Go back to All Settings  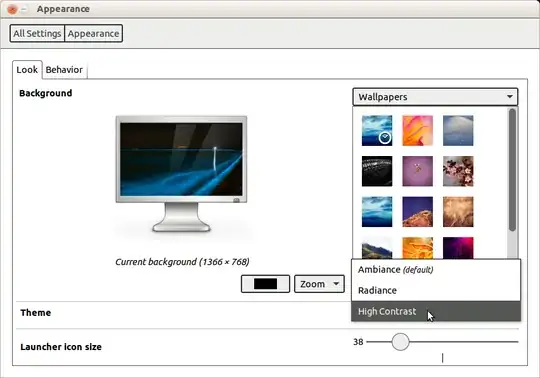click(37, 33)
